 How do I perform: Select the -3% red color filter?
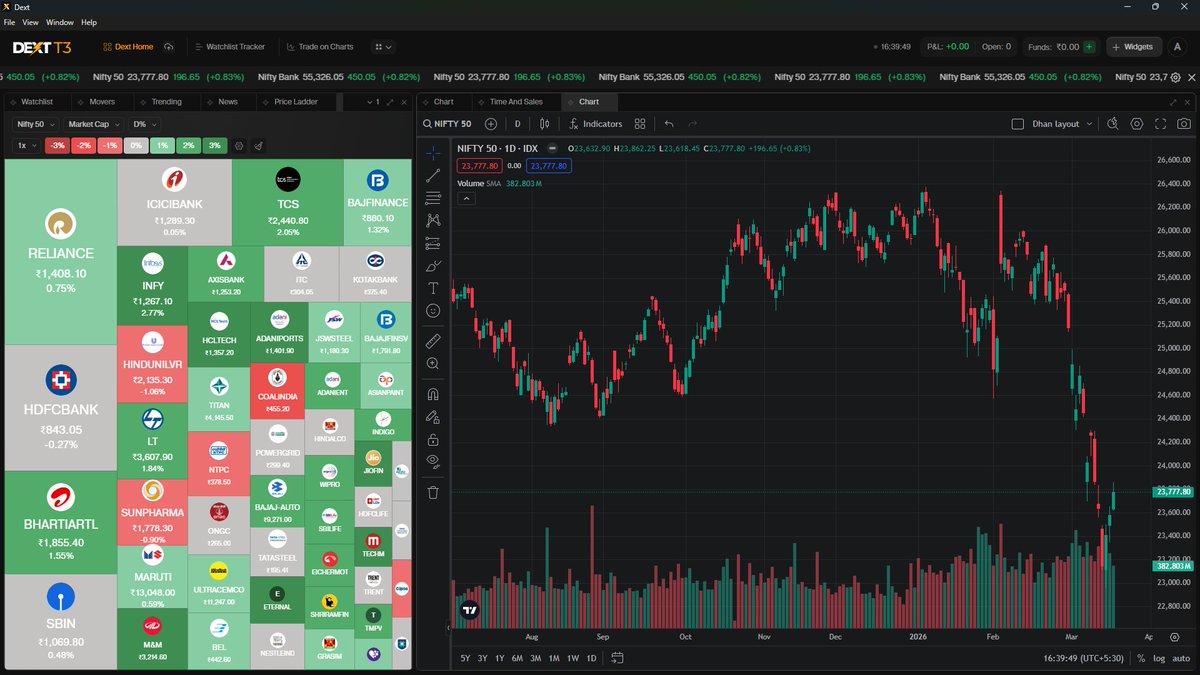point(57,145)
